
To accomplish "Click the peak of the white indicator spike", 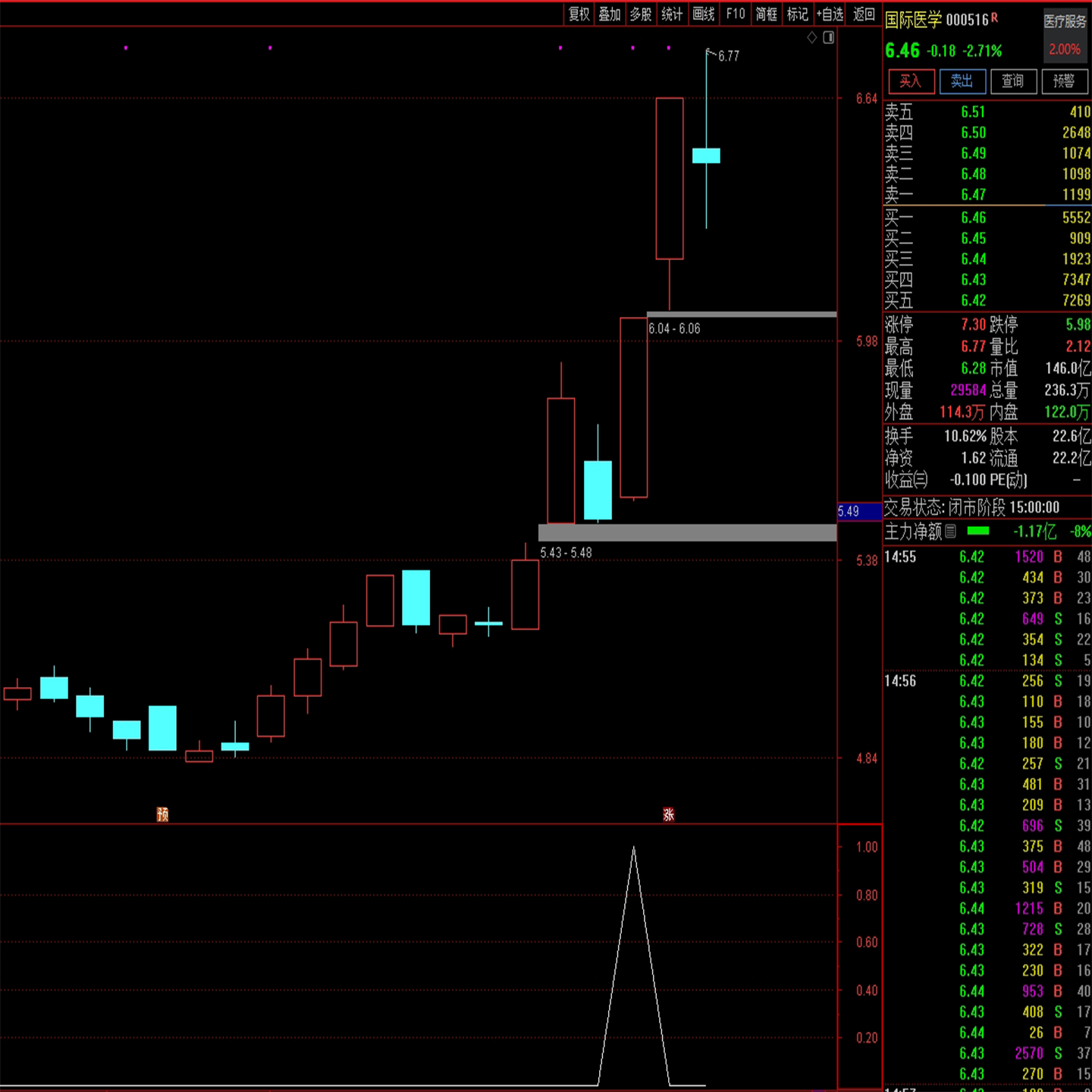I will pos(634,848).
